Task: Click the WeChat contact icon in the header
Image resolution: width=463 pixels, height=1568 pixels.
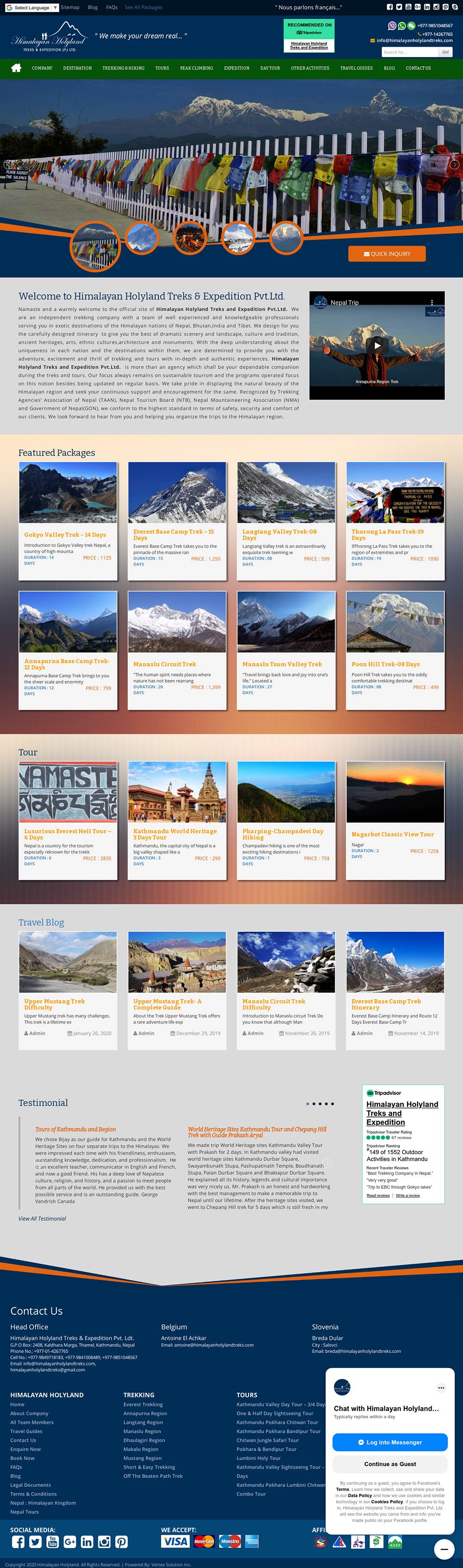Action: click(411, 25)
